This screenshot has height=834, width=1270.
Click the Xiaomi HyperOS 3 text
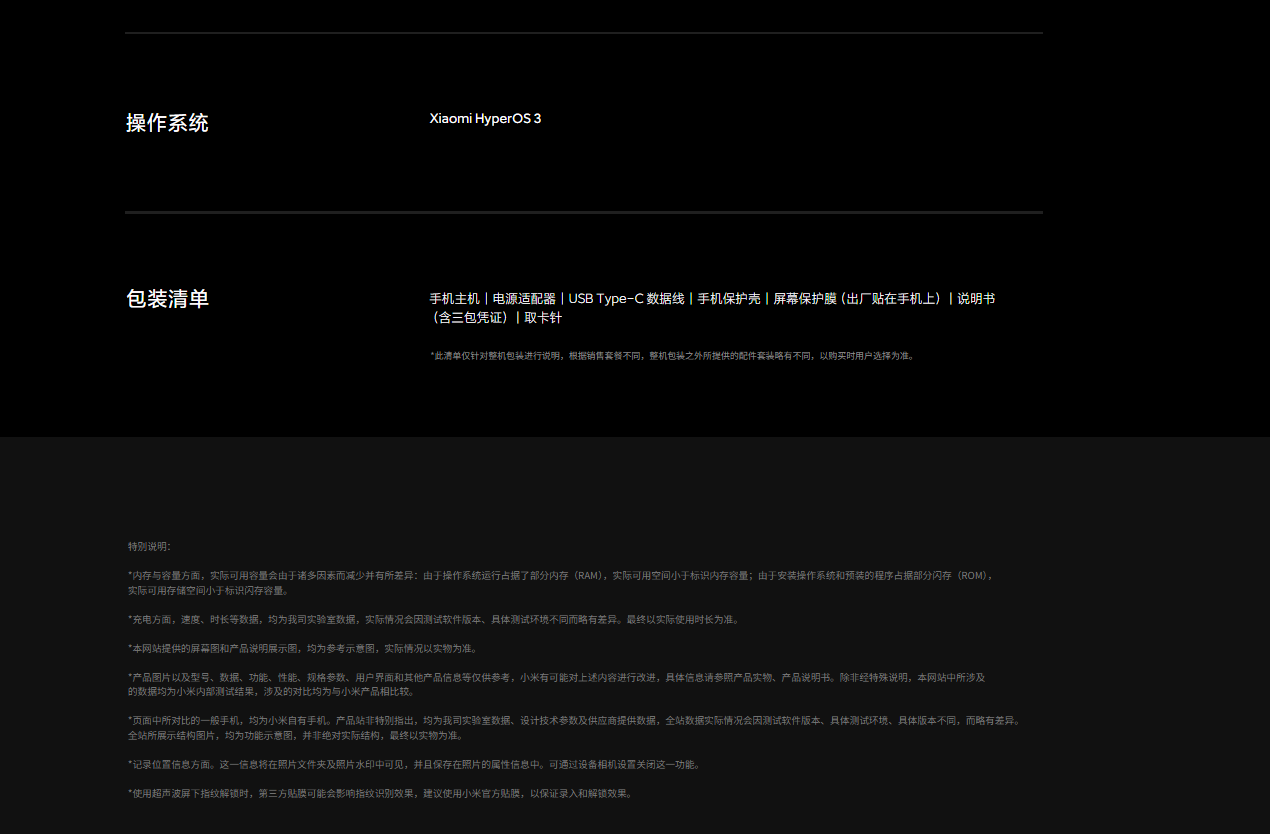[485, 119]
